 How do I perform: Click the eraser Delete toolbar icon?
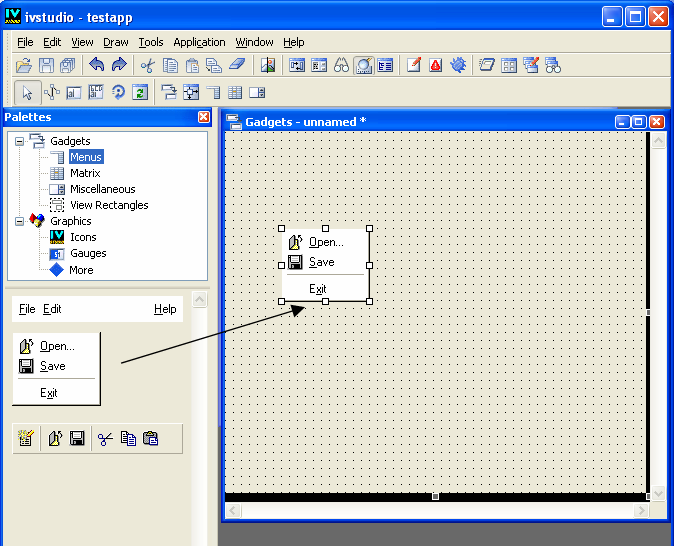(236, 66)
